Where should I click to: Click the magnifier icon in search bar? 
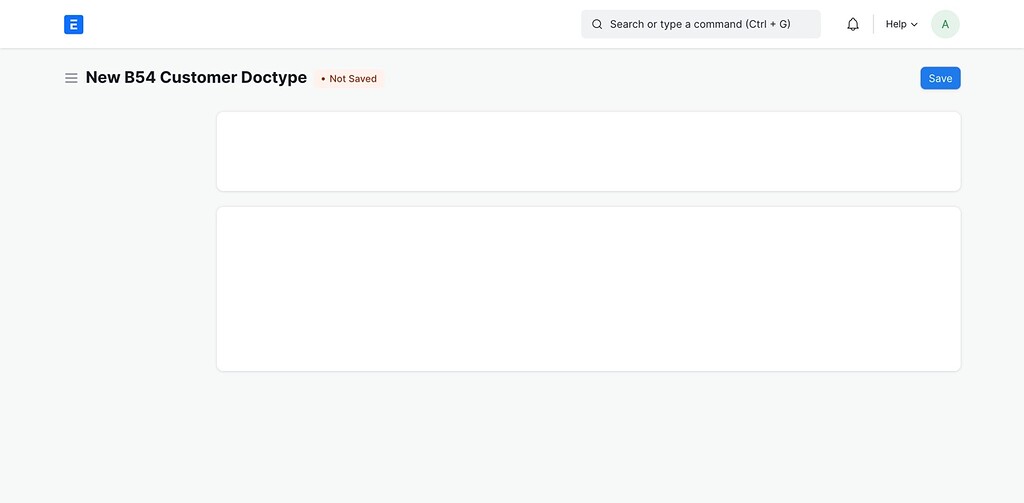pyautogui.click(x=597, y=24)
